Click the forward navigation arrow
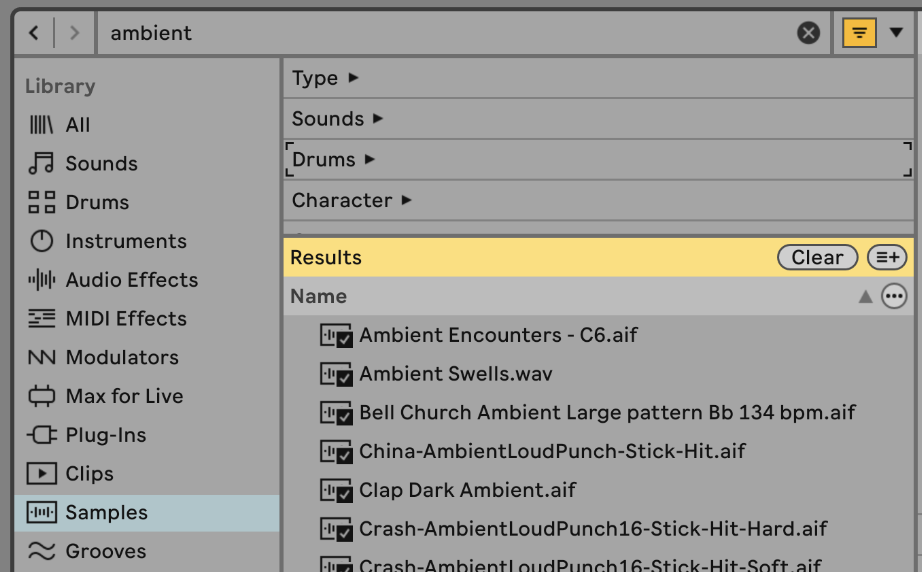922x572 pixels. tap(73, 33)
